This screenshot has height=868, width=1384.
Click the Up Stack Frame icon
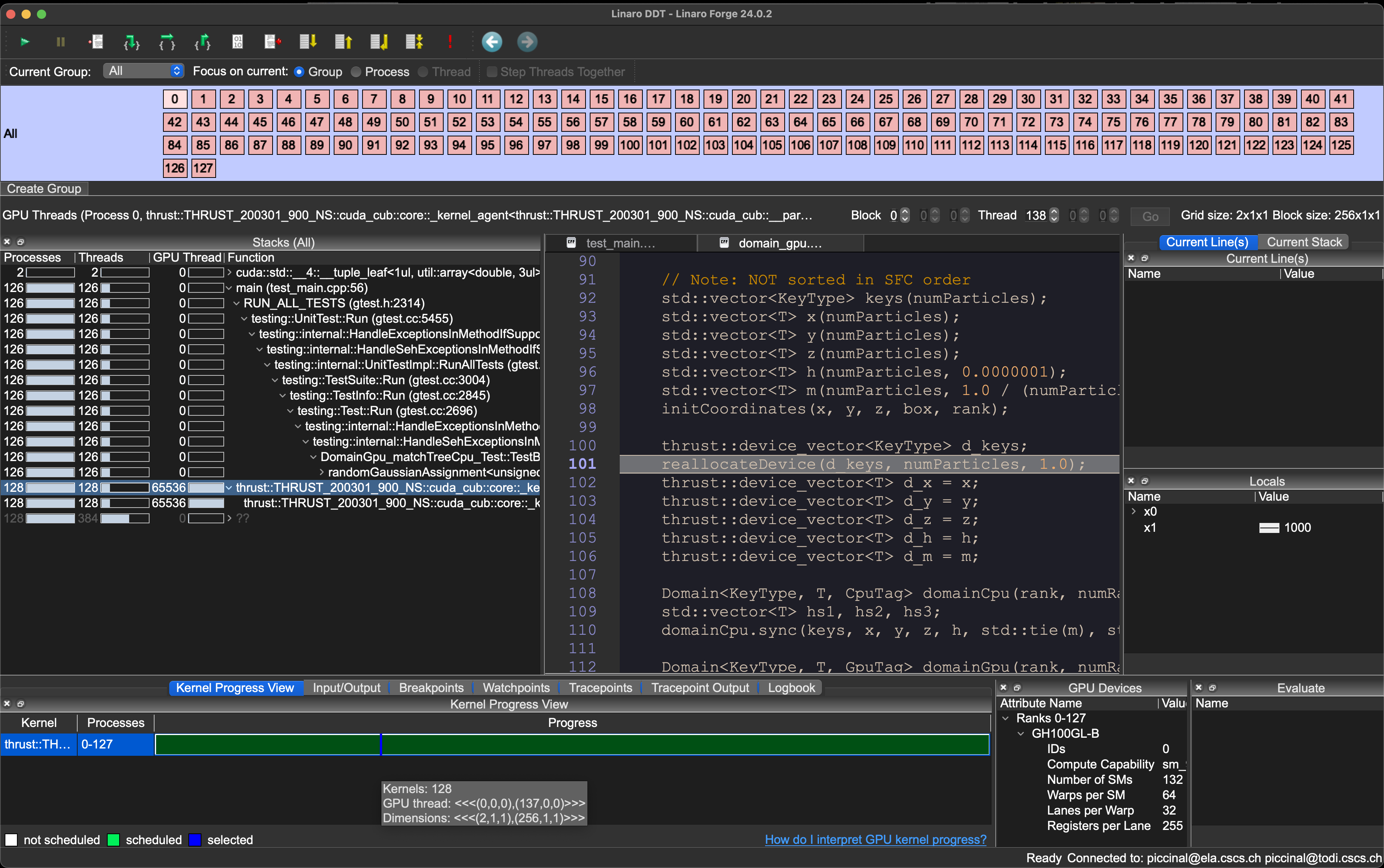pyautogui.click(x=343, y=42)
